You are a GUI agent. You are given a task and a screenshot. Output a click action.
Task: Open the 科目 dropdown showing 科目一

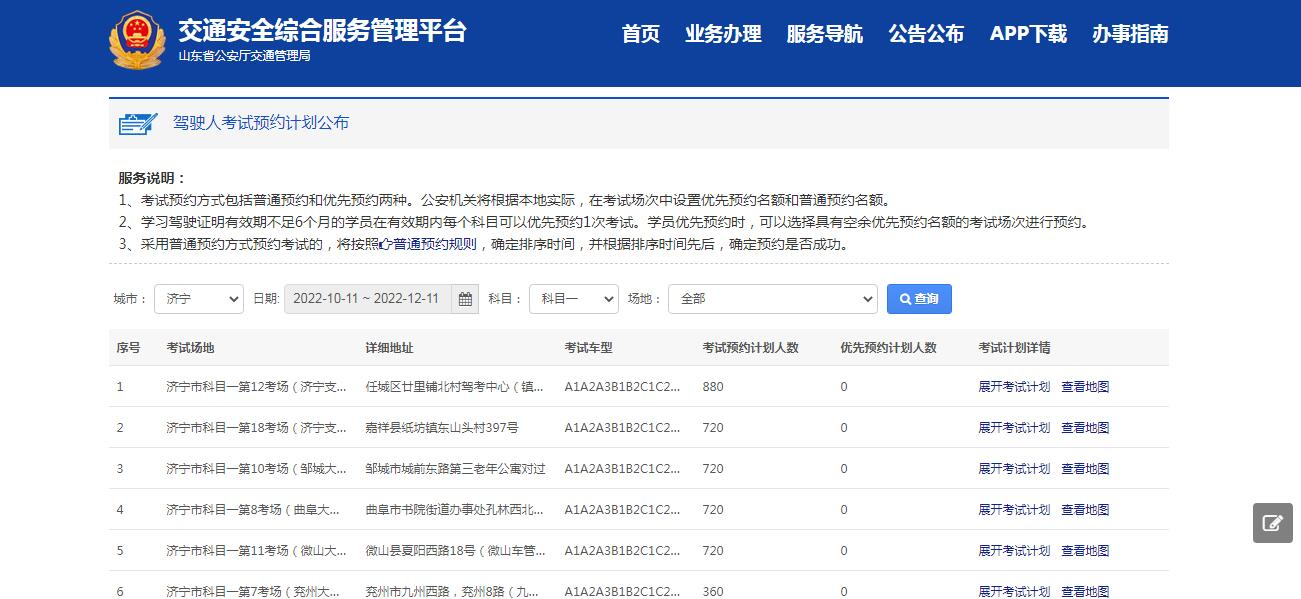tap(573, 298)
